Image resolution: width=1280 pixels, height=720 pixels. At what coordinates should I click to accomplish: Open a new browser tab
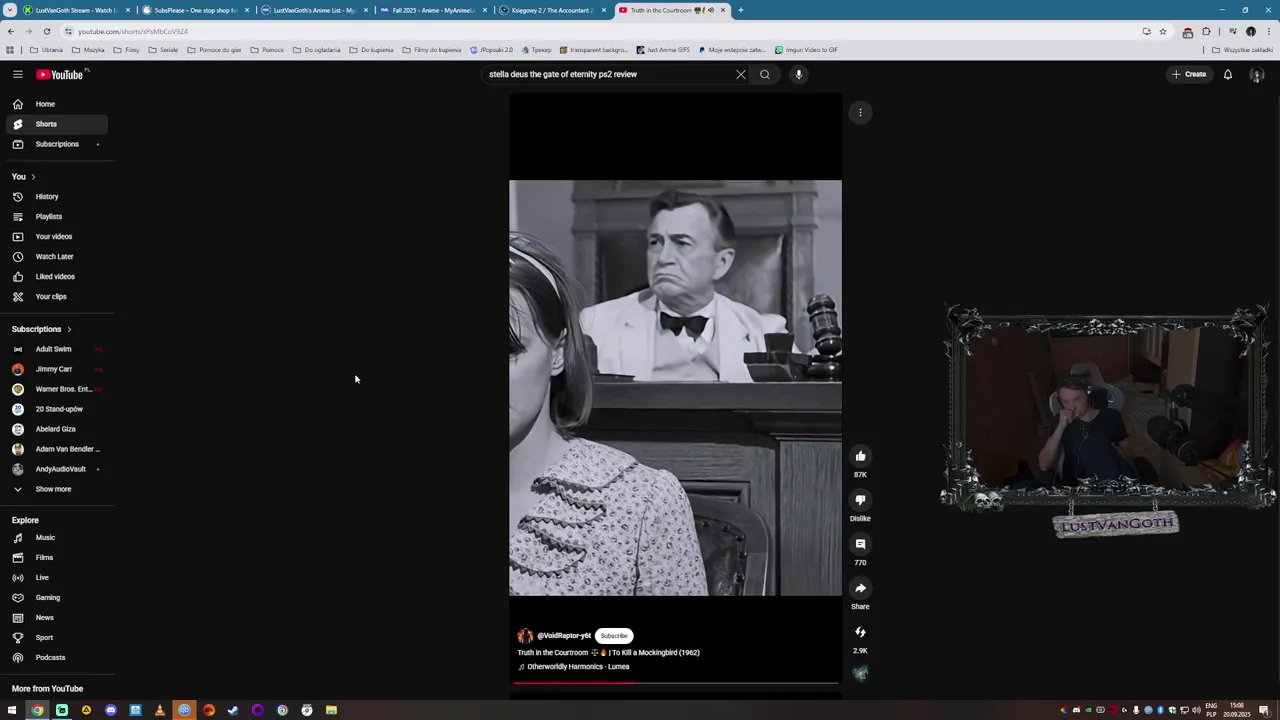point(741,10)
